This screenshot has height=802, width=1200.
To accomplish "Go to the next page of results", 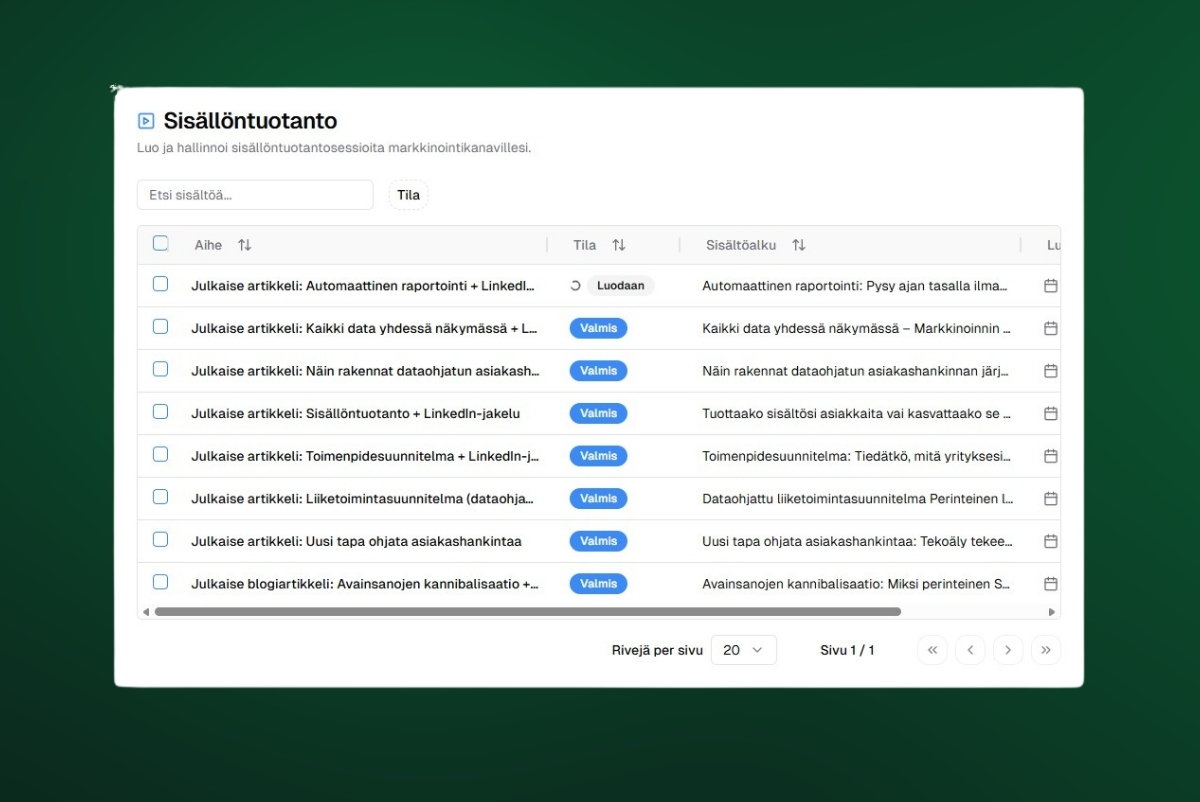I will [1008, 649].
